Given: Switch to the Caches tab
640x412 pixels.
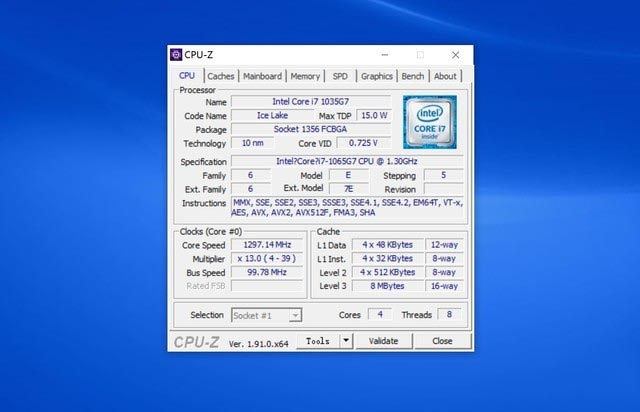Looking at the screenshot, I should (x=221, y=76).
